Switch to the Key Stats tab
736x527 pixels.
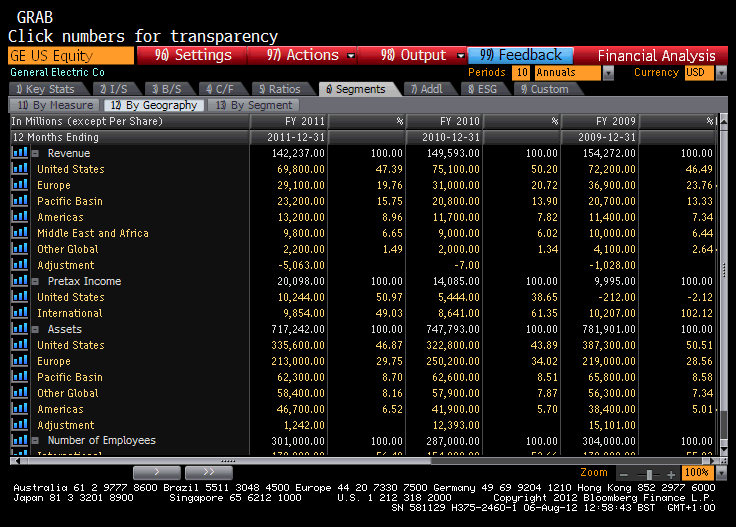click(48, 89)
